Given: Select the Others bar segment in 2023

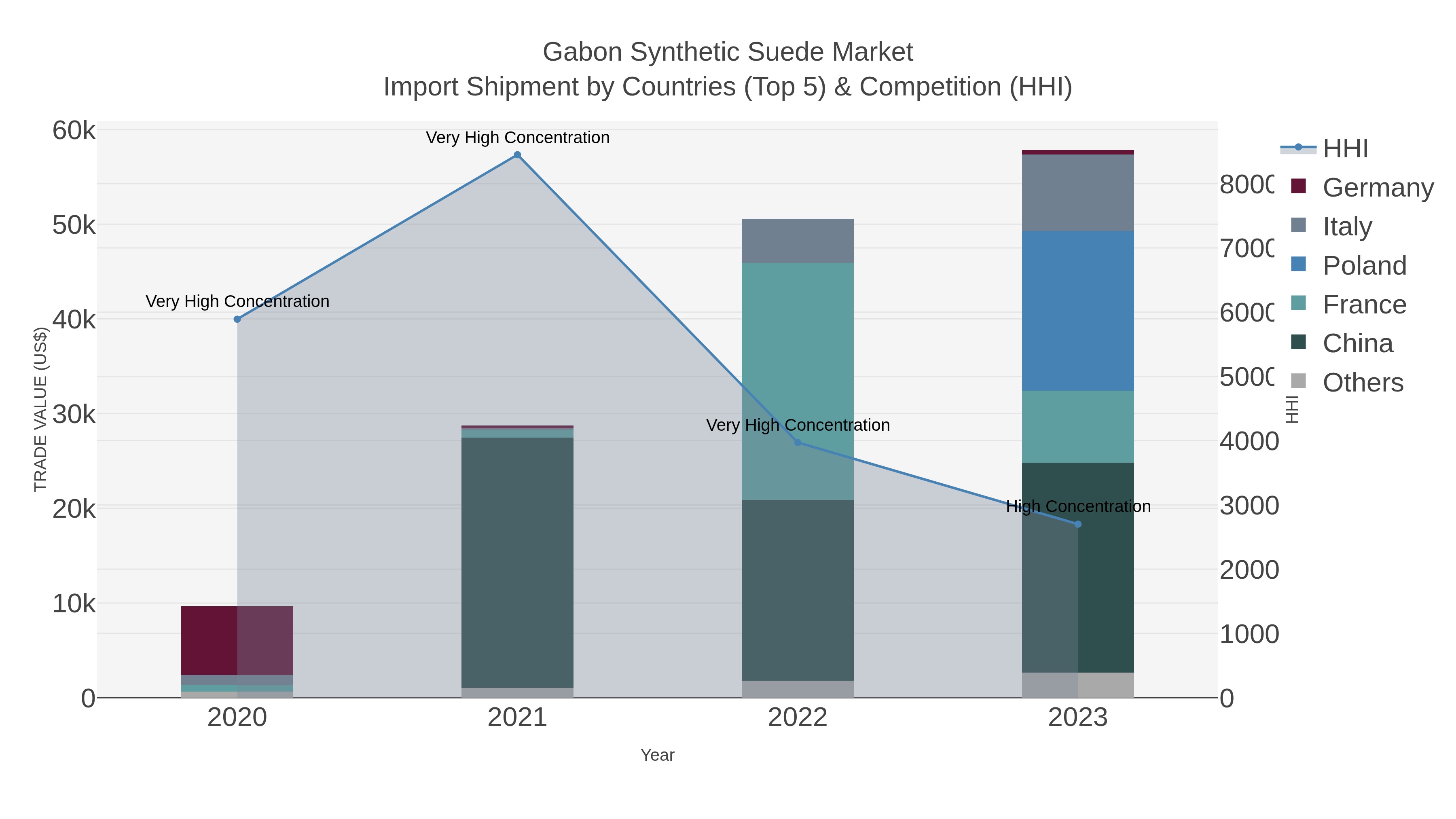Looking at the screenshot, I should (1078, 685).
